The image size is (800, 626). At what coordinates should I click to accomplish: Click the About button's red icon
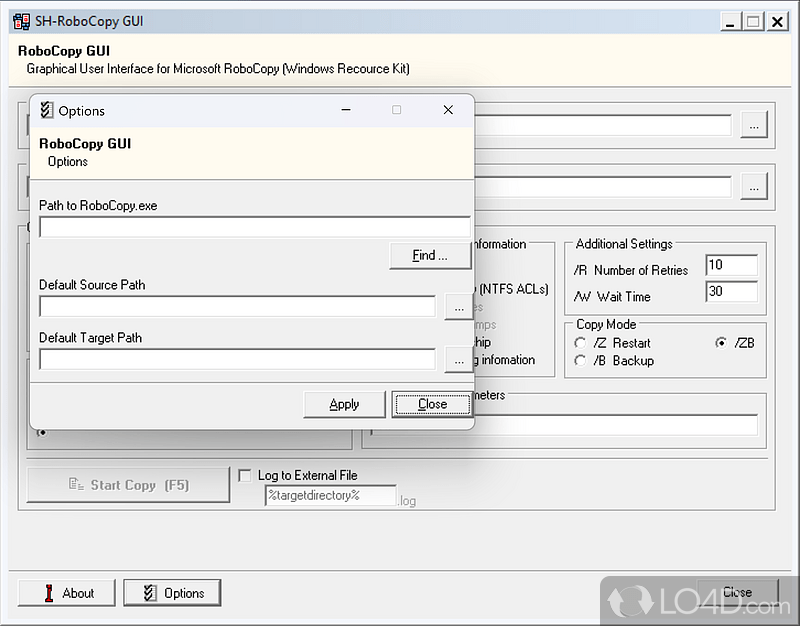tap(49, 593)
